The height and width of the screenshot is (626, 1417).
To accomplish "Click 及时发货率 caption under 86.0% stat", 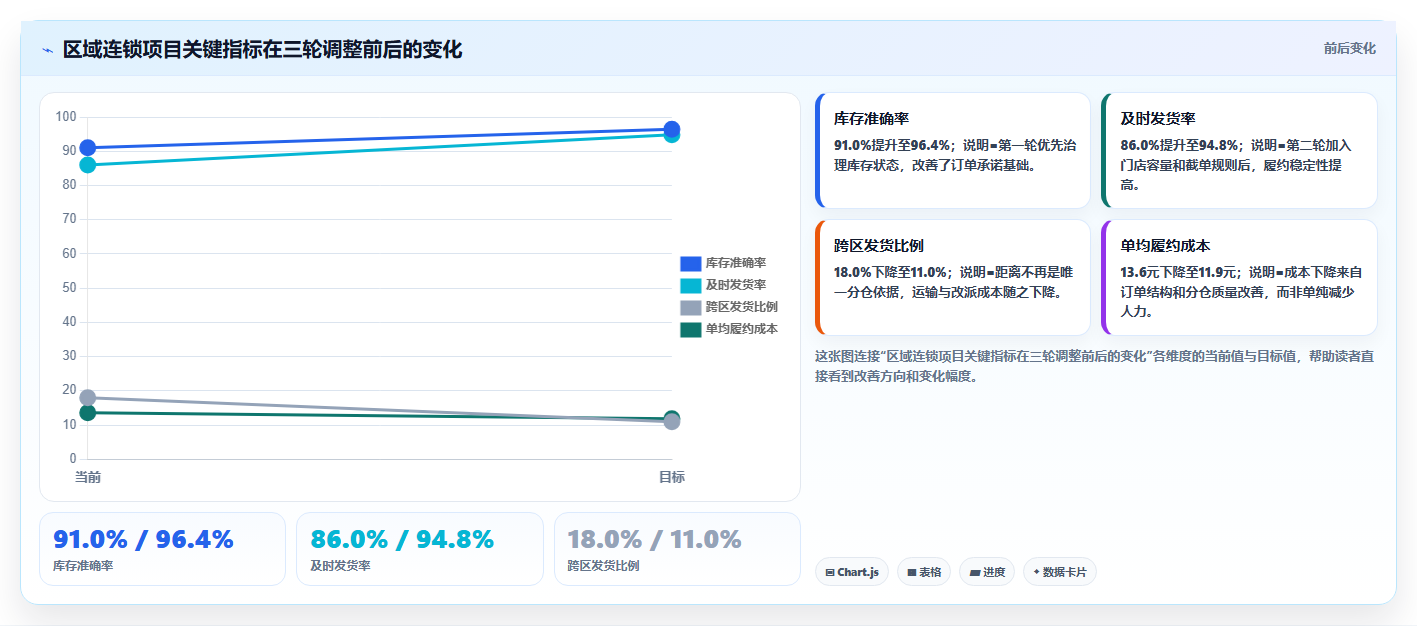I will coord(340,566).
